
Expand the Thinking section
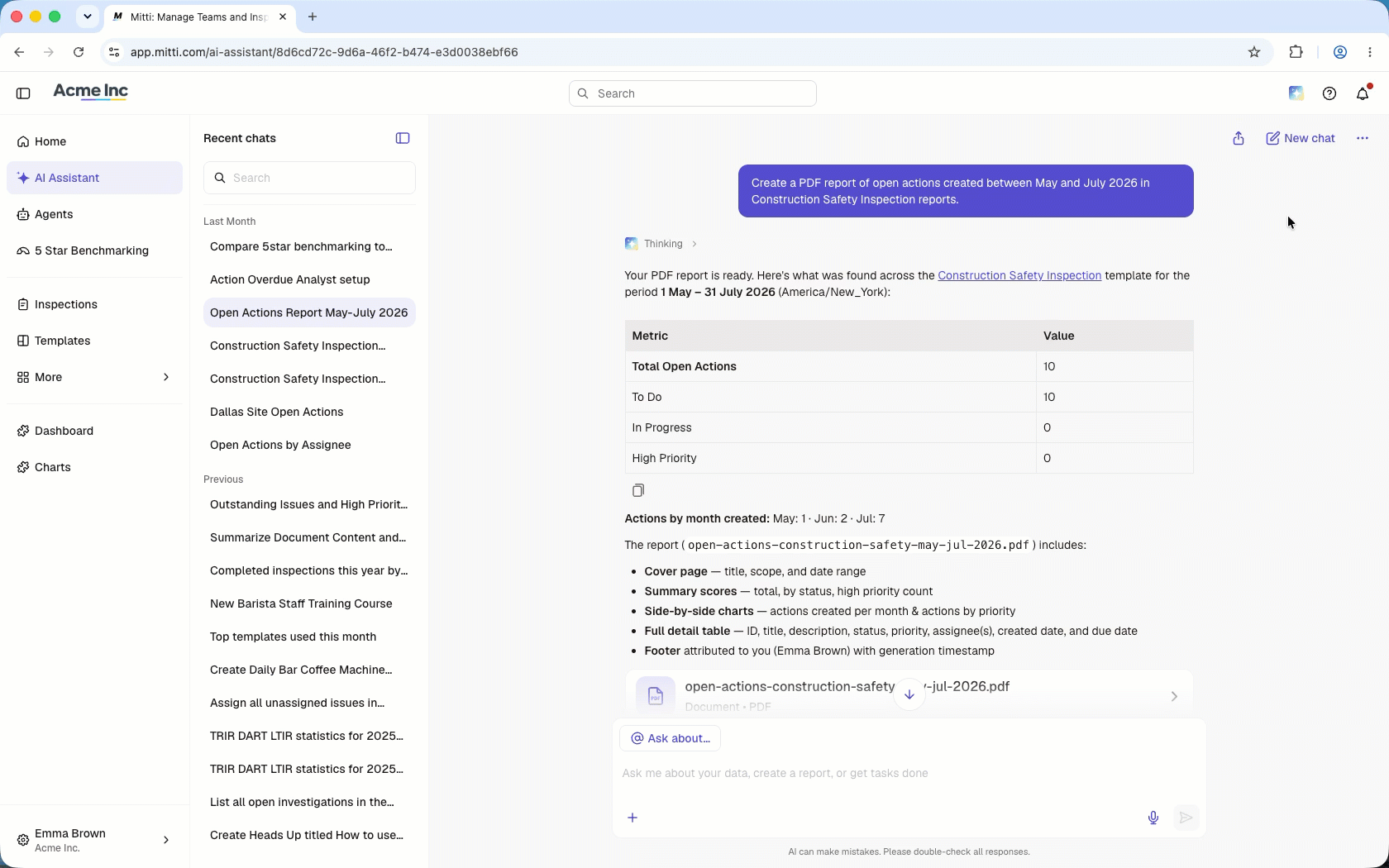(x=661, y=244)
